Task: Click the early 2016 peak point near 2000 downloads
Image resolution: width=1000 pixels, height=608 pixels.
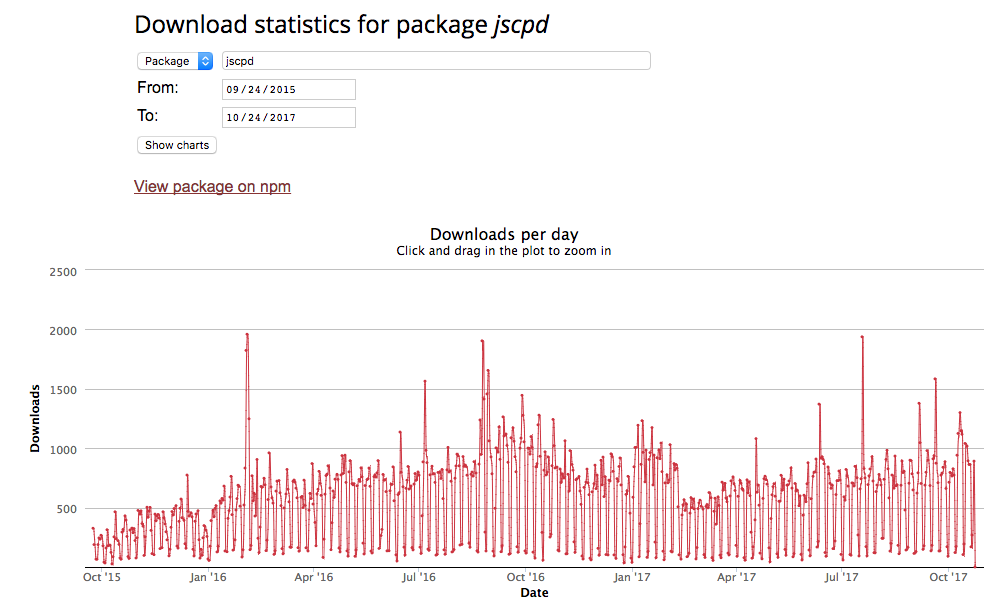Action: (x=247, y=334)
